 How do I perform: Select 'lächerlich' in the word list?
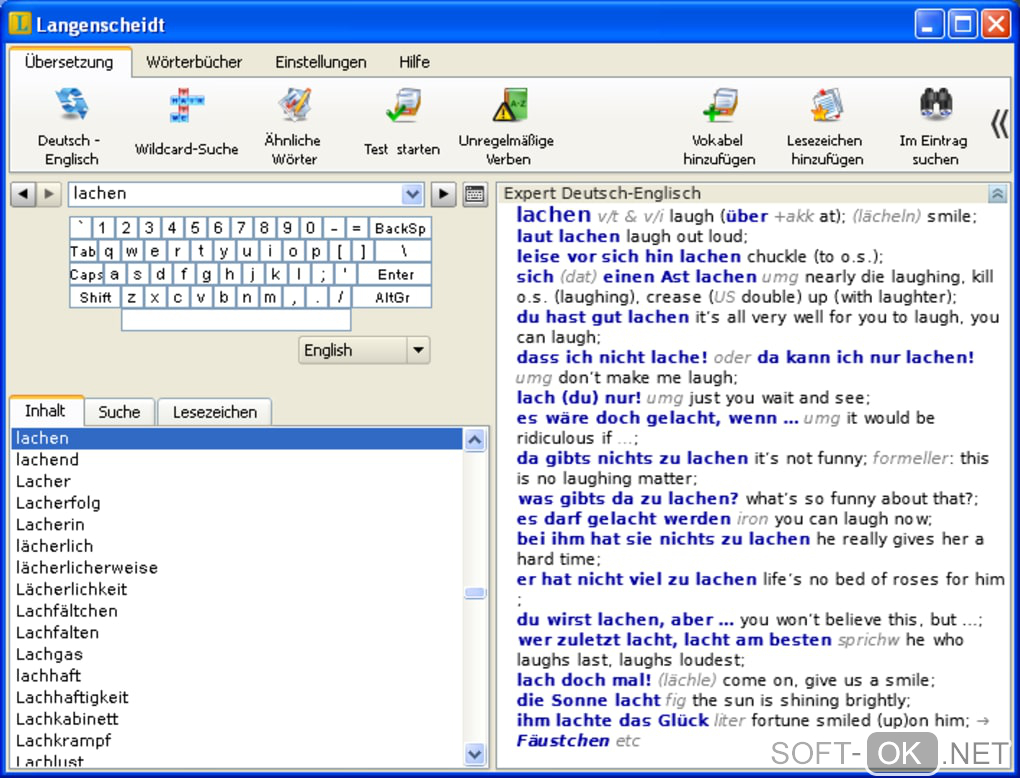click(x=237, y=546)
